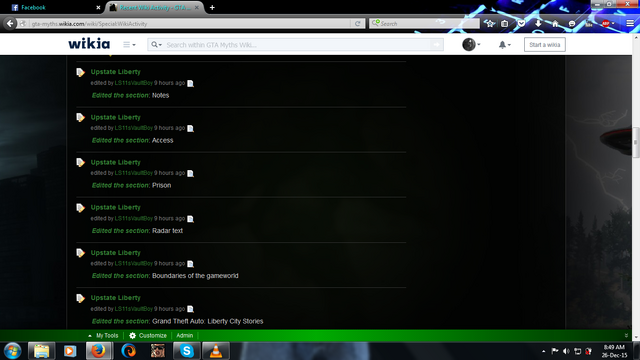Viewport: 640px width, 360px height.
Task: Open Firefox downloads arrow icon
Action: point(538,24)
